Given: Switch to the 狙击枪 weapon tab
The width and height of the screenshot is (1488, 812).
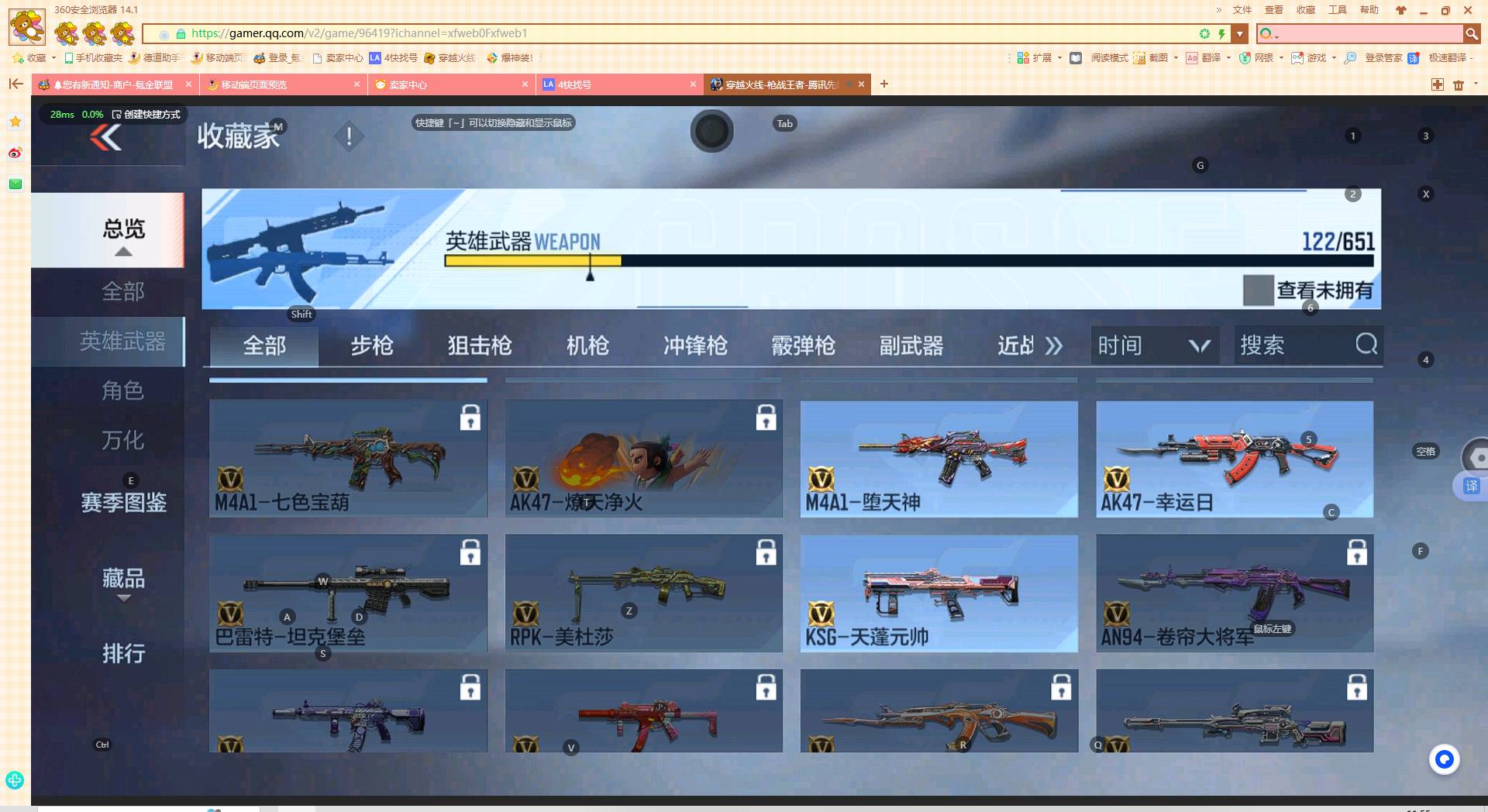Looking at the screenshot, I should [x=479, y=346].
